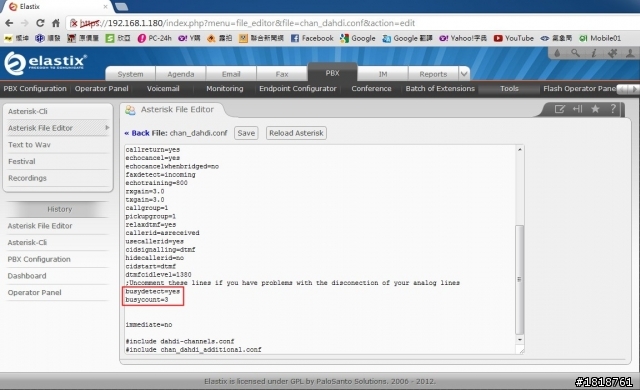Open Monitoring submenu
Screen dimensions: 640x390
click(x=224, y=89)
